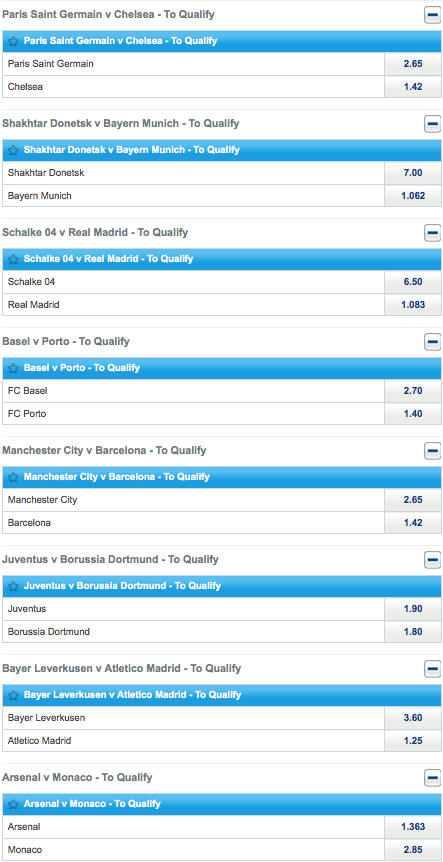Image resolution: width=443 pixels, height=862 pixels.
Task: Select Chelsea odds 1.42
Action: [413, 86]
